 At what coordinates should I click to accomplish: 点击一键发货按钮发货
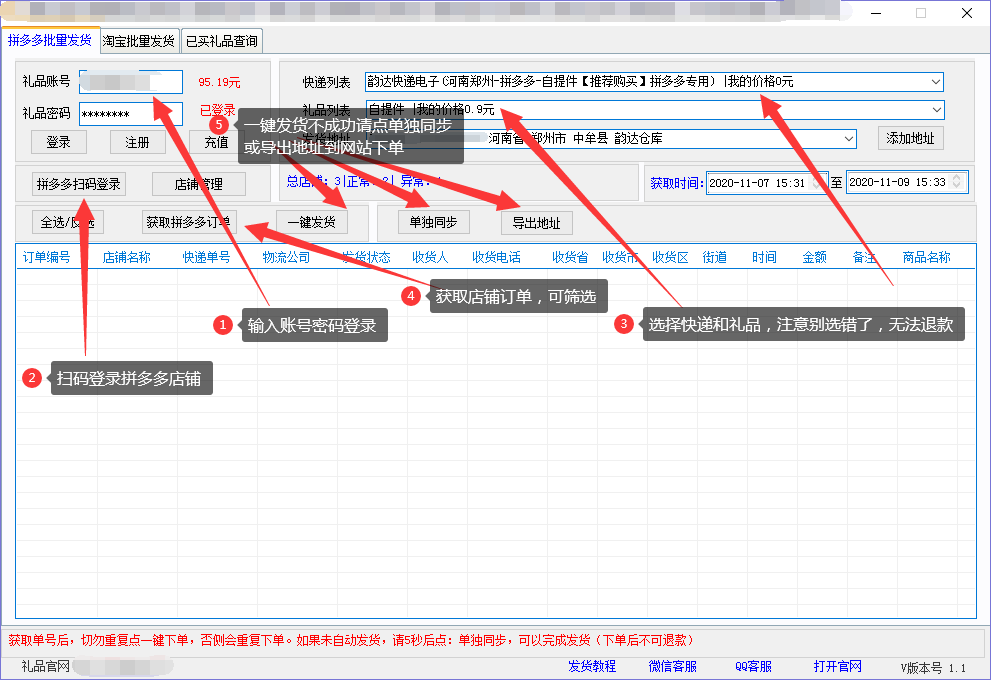314,222
